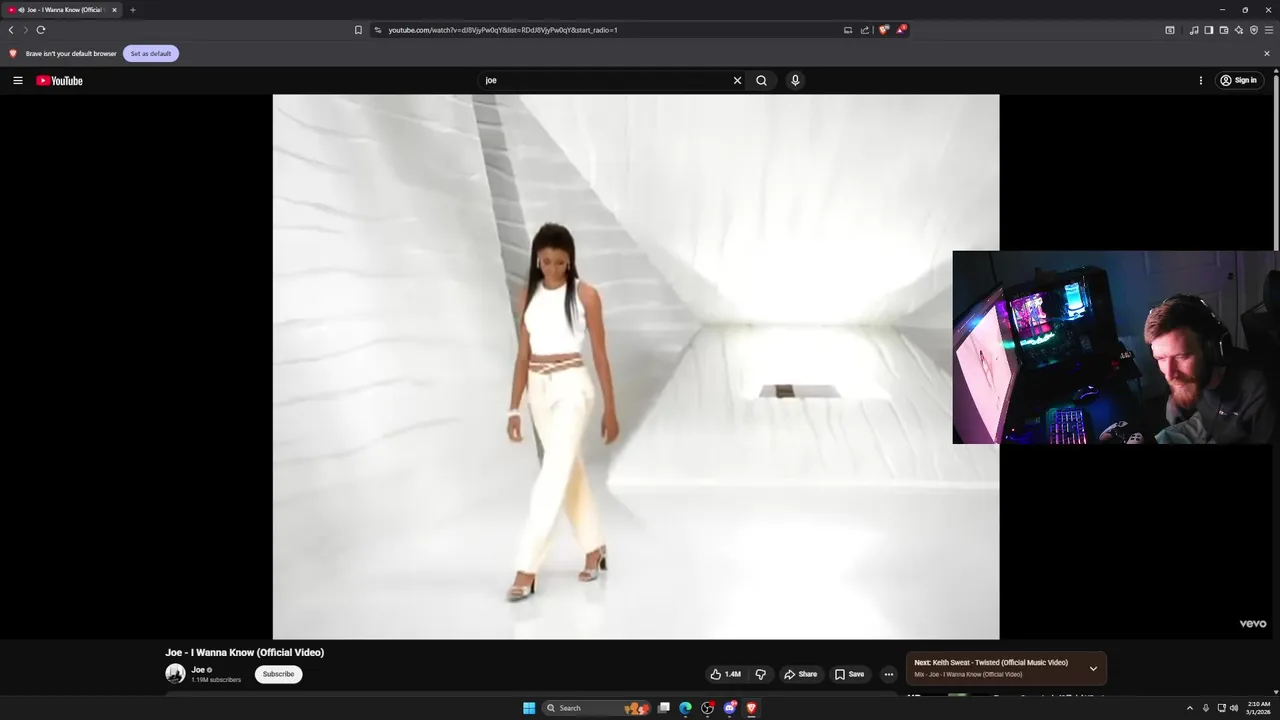The height and width of the screenshot is (720, 1280).
Task: Share the Joe I Wanna Know video
Action: tap(800, 674)
